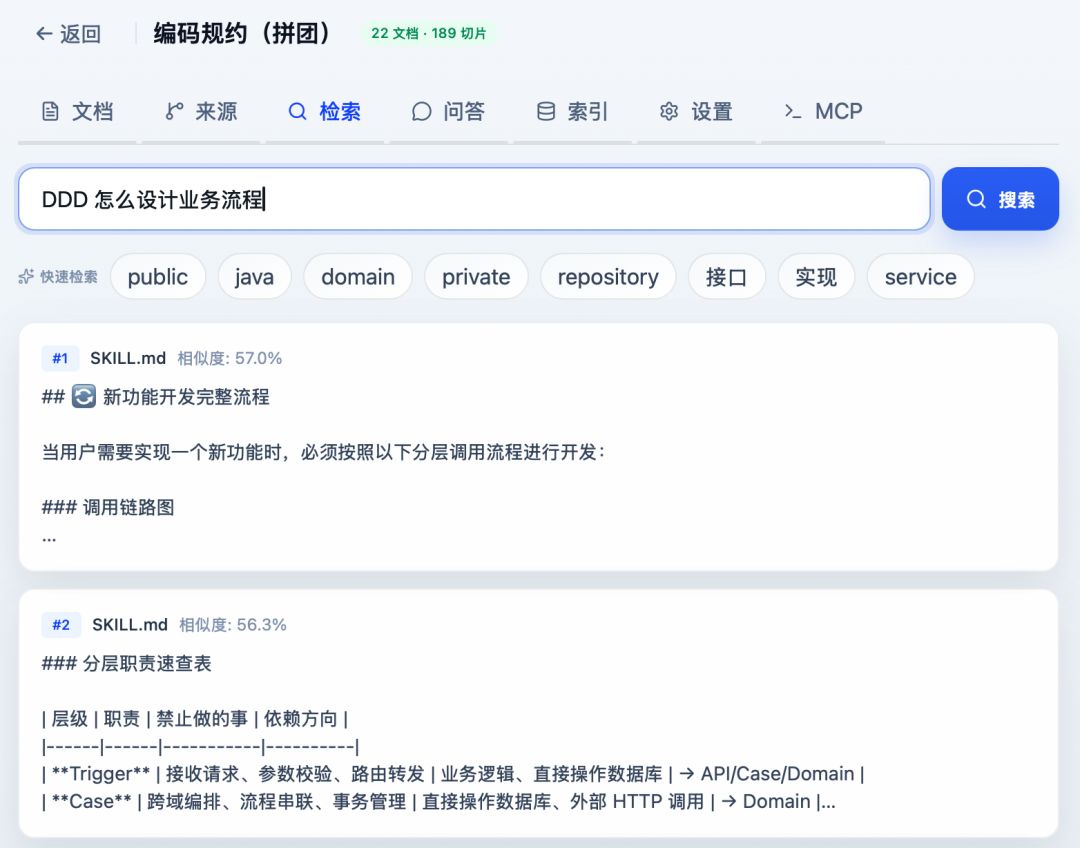
Task: Click the chat bubble icon beside 问答
Action: 422,112
